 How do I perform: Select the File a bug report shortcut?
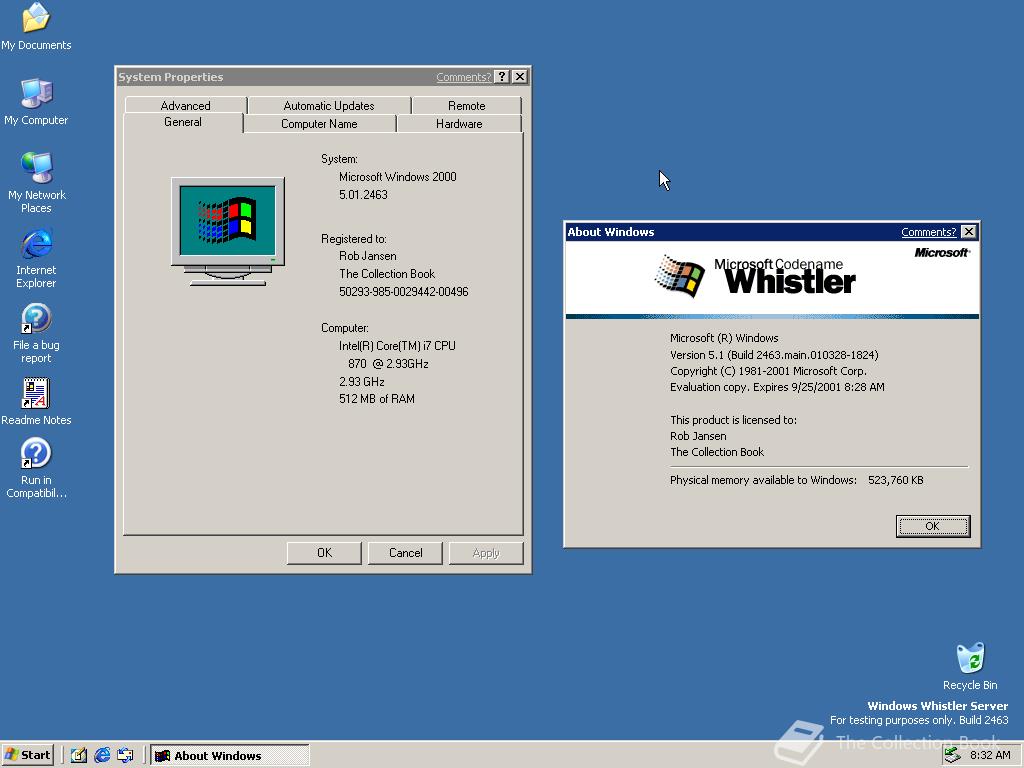(x=36, y=334)
